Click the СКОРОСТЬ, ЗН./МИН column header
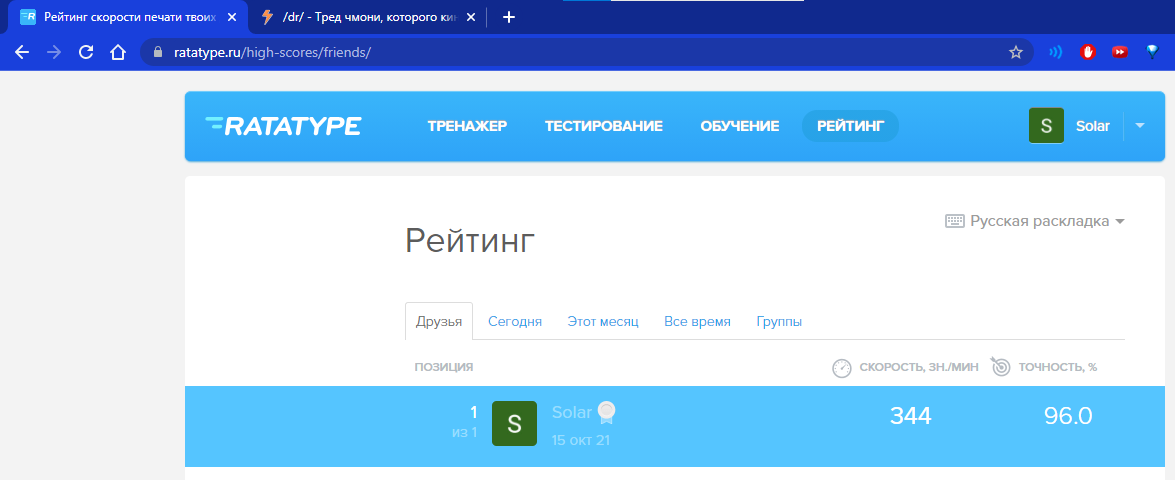The width and height of the screenshot is (1175, 480). click(921, 367)
